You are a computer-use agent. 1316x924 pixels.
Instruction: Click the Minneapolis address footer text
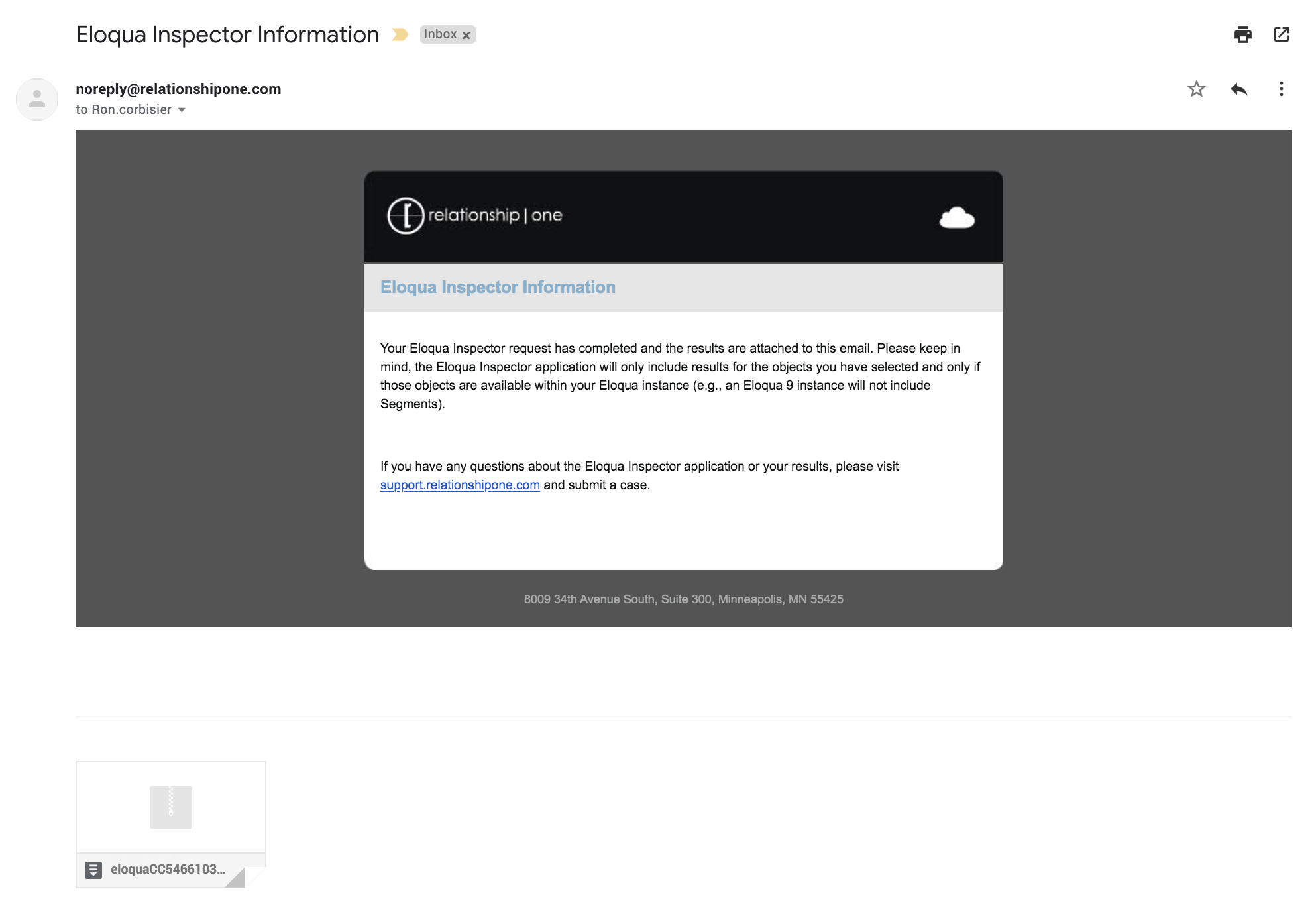[683, 599]
